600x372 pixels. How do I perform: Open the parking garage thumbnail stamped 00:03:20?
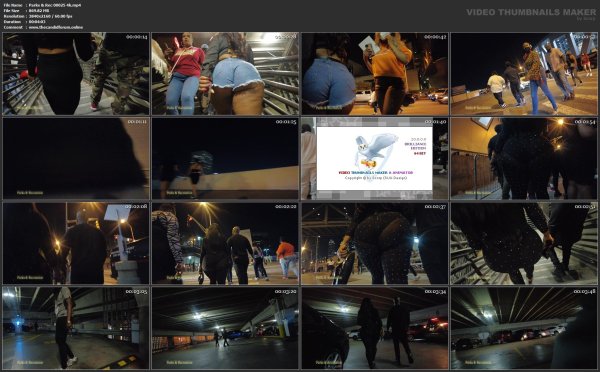(x=225, y=328)
